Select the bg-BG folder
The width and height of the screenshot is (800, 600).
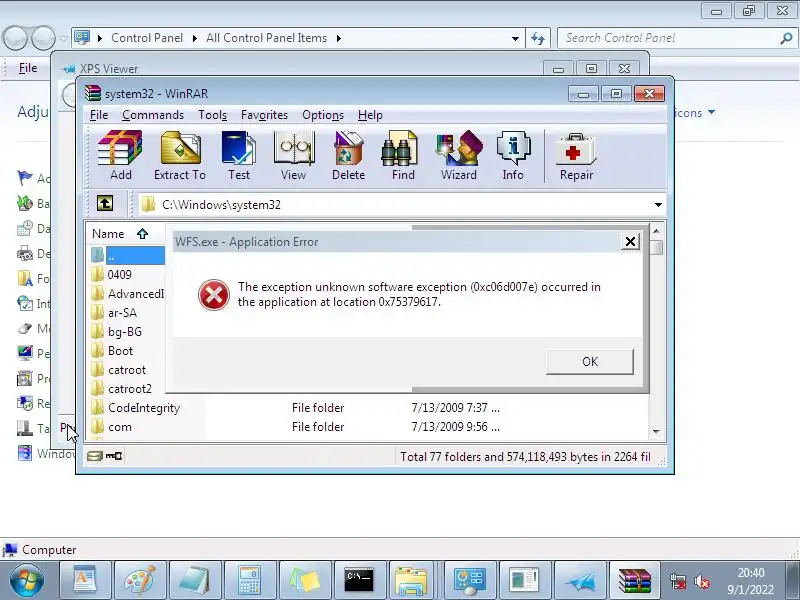(x=124, y=332)
